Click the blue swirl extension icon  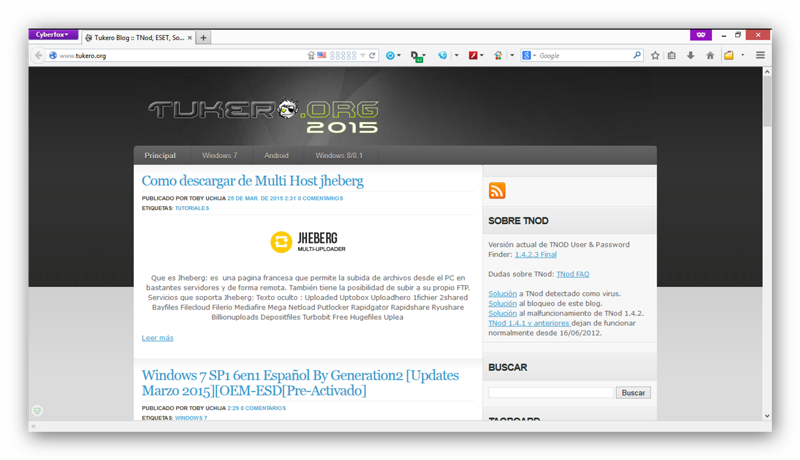(442, 56)
